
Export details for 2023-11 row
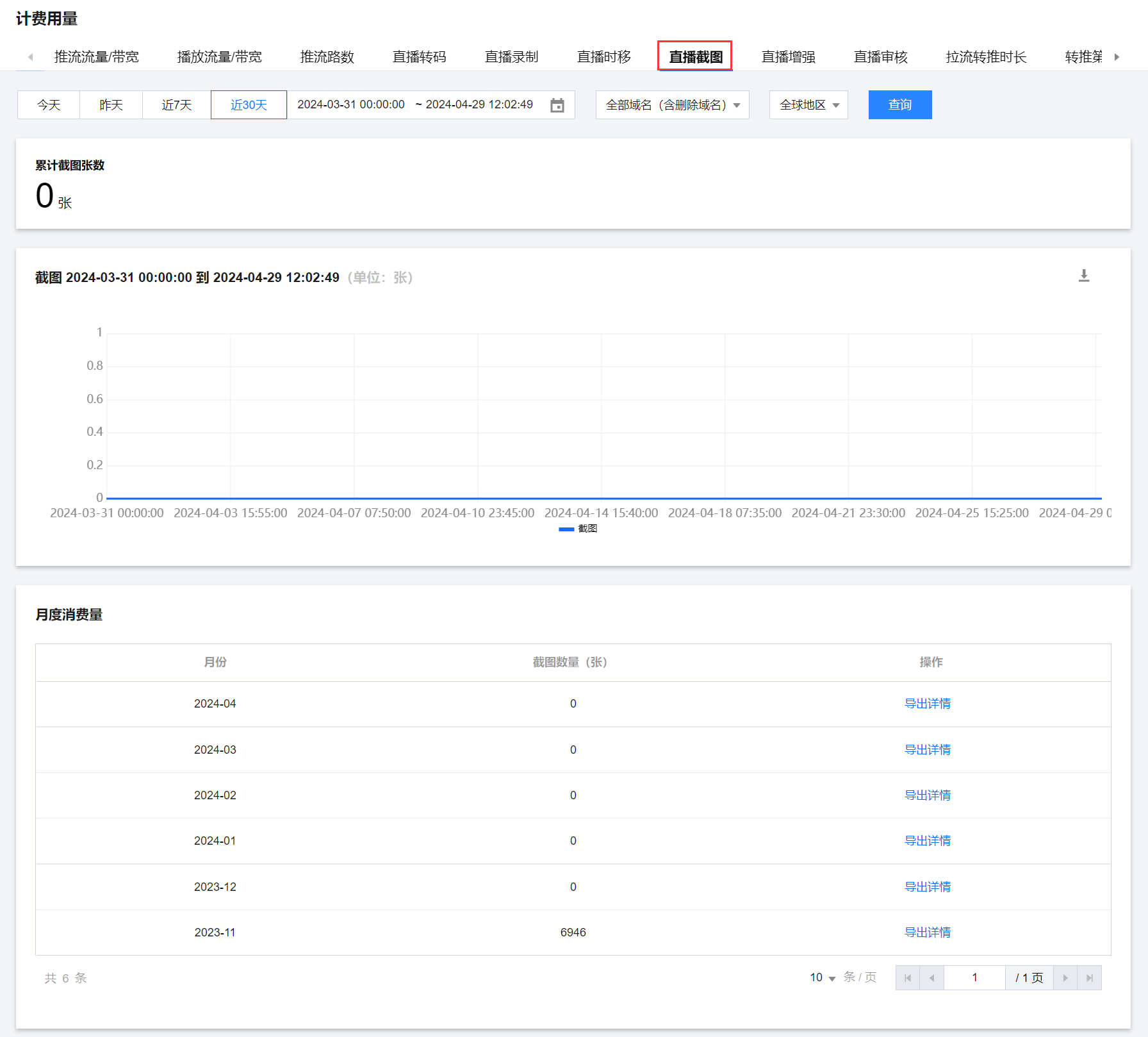click(927, 933)
